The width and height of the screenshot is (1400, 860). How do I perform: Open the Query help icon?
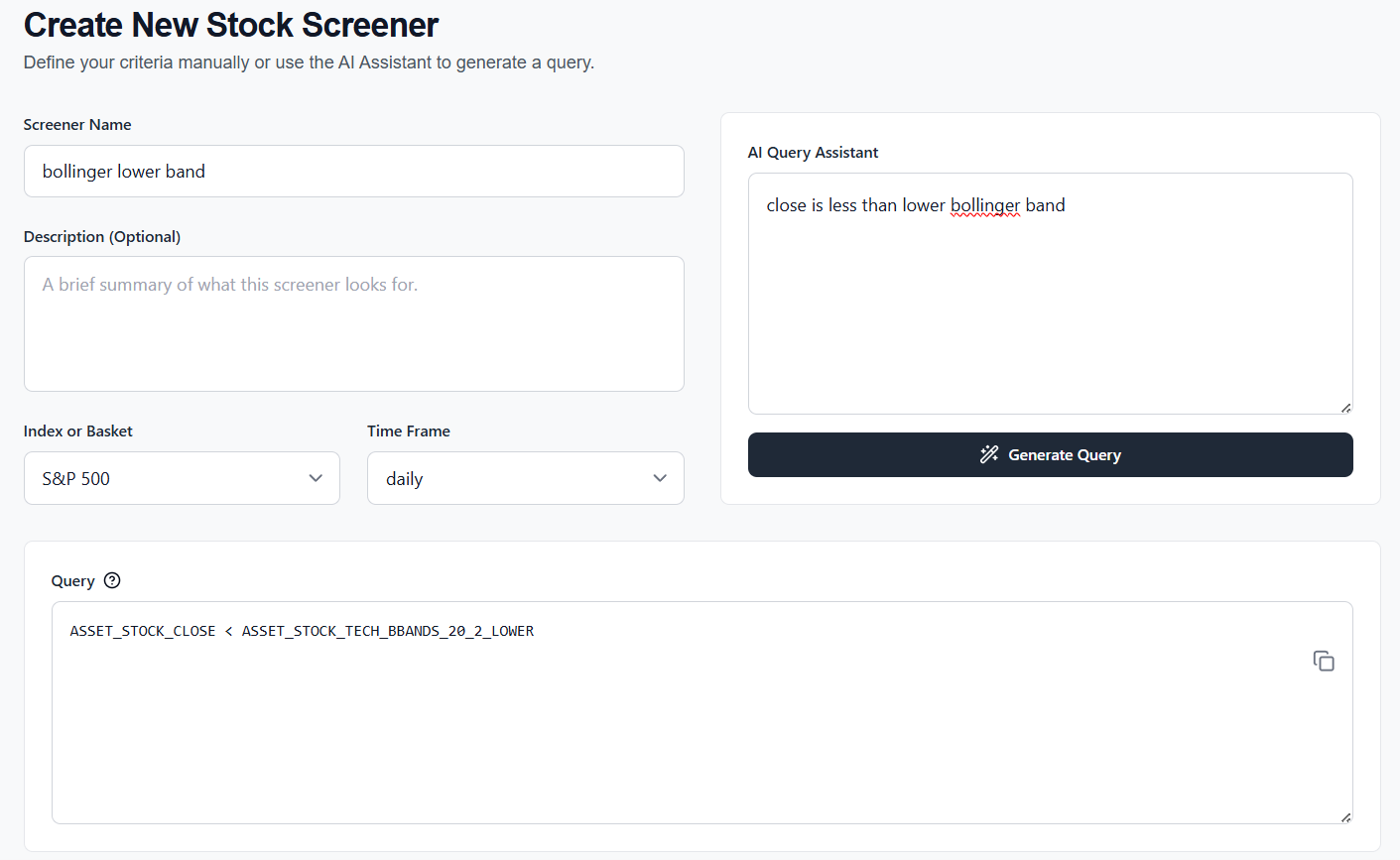[x=112, y=580]
